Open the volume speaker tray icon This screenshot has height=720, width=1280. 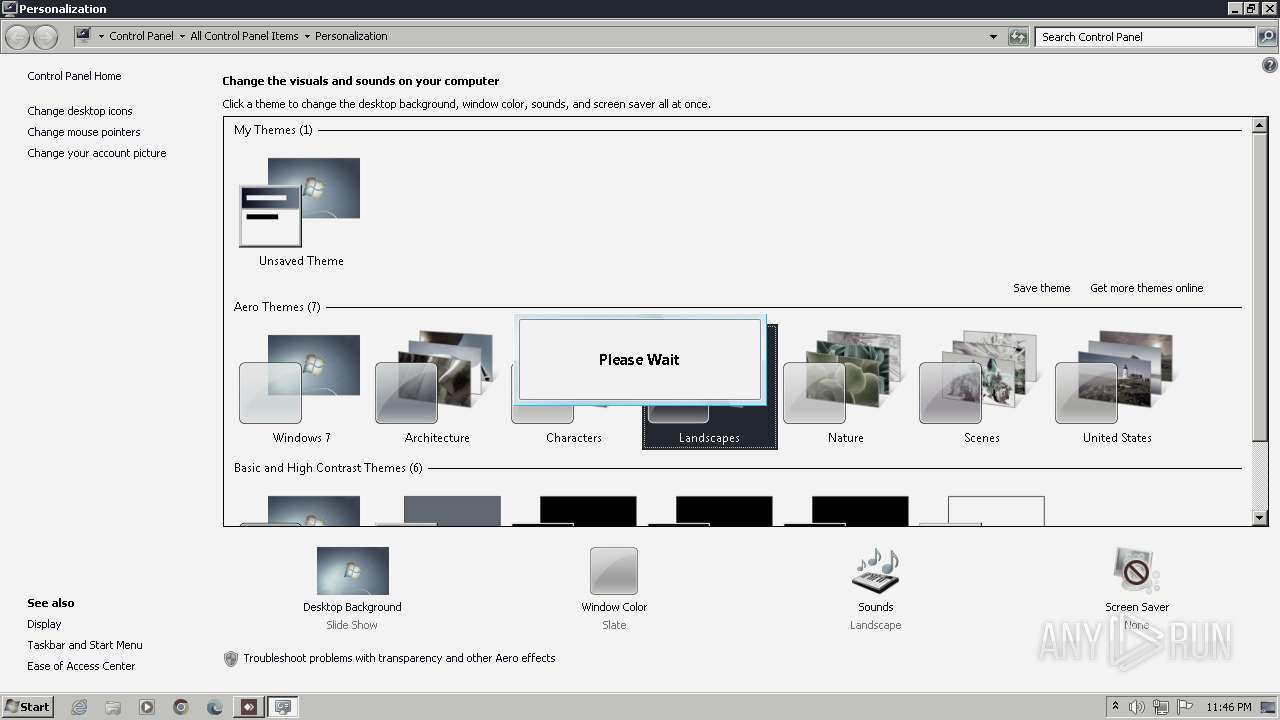1137,707
